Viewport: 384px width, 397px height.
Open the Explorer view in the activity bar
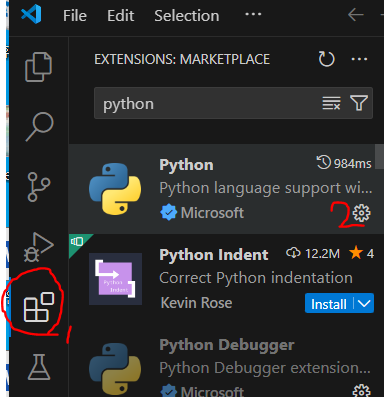[x=39, y=67]
